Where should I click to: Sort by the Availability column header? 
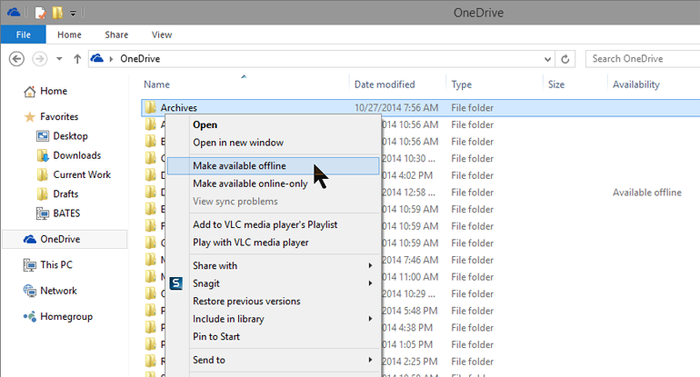[636, 84]
